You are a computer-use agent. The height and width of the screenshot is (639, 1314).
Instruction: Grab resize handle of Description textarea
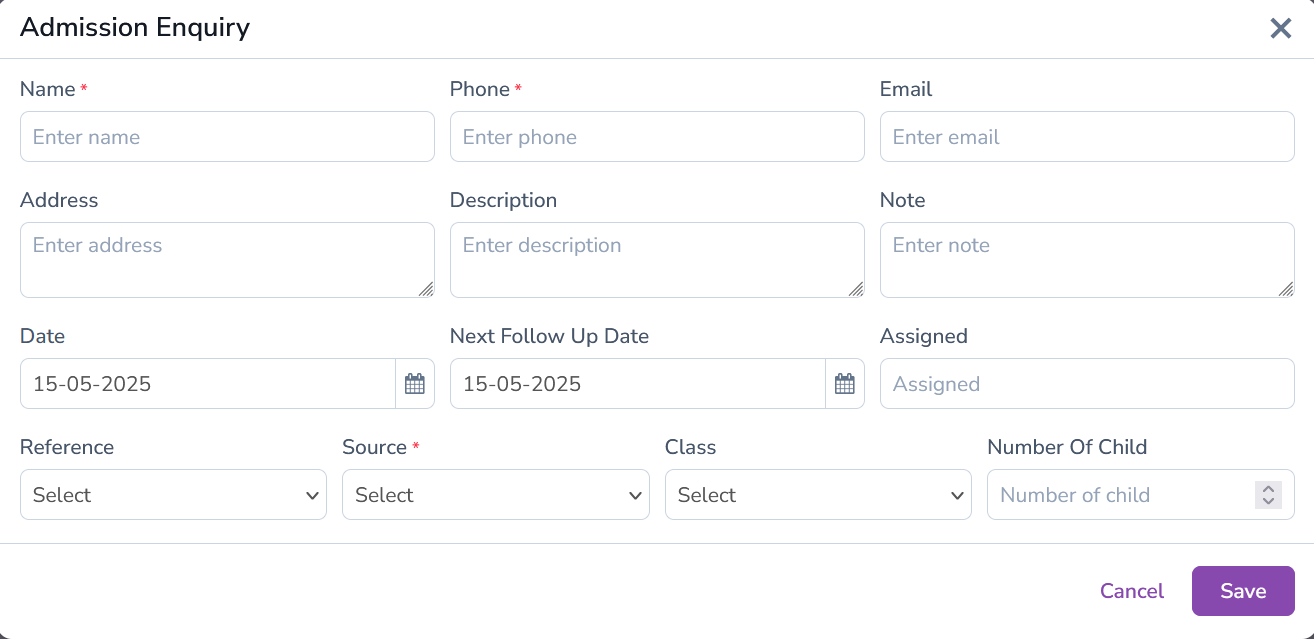click(x=856, y=289)
